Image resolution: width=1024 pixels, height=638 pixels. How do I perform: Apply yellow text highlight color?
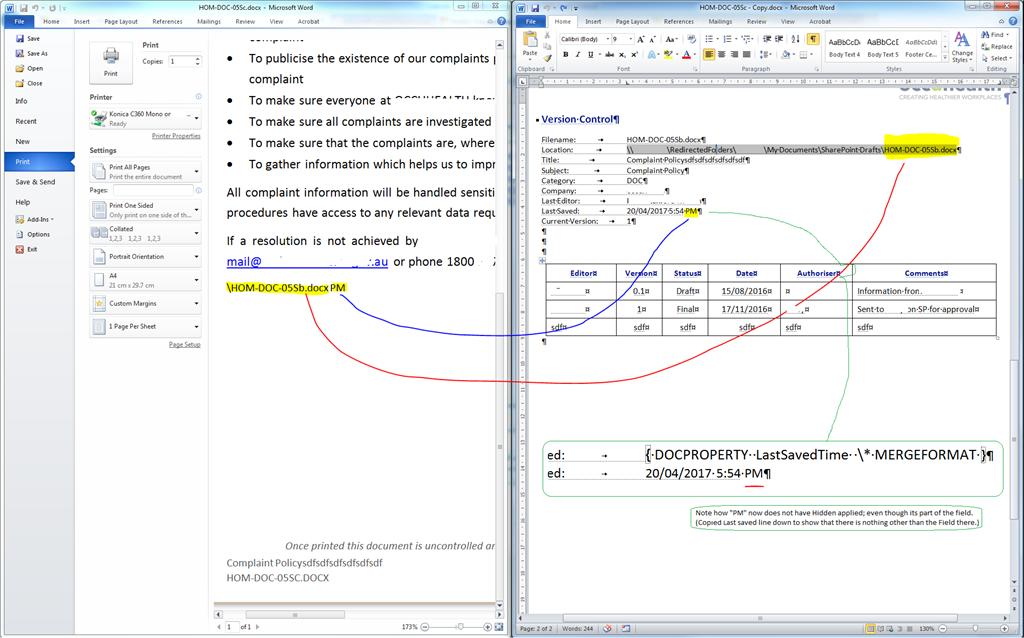coord(668,55)
